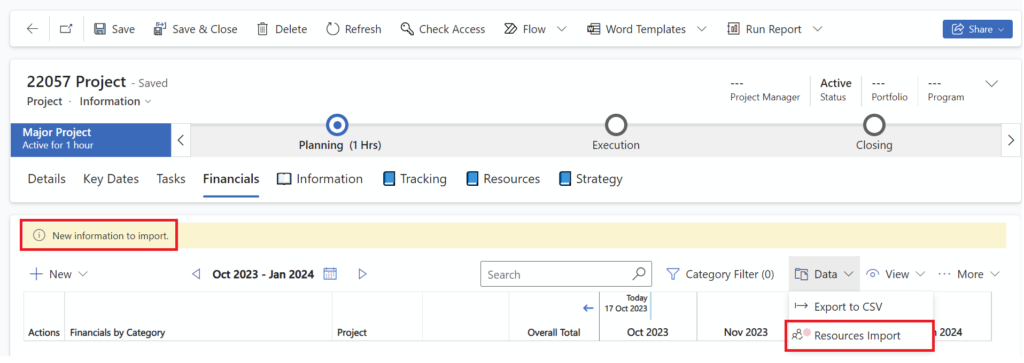The height and width of the screenshot is (363, 1024).
Task: Expand the Flow dropdown
Action: coord(562,29)
